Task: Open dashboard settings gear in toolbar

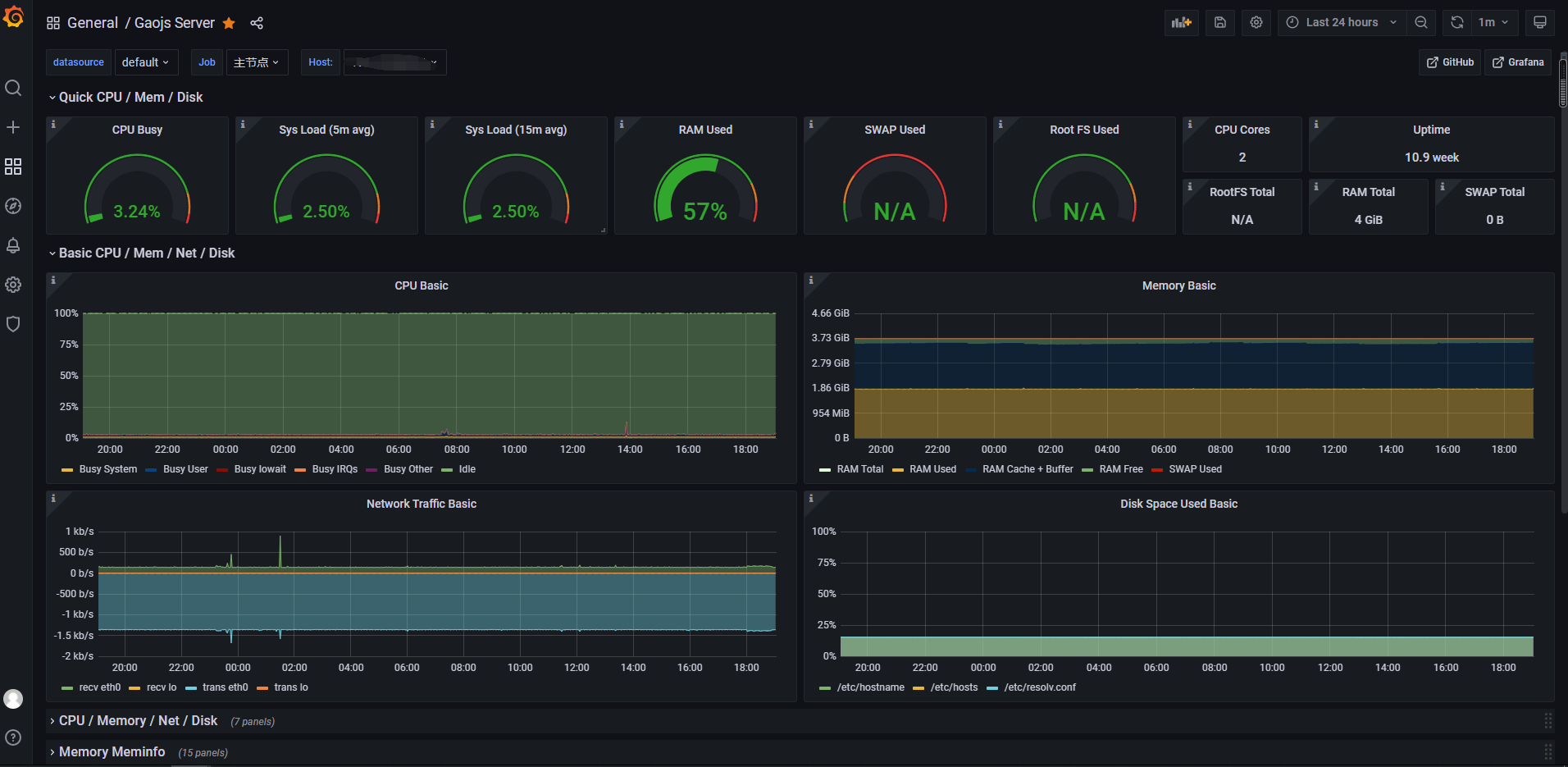Action: [x=1256, y=23]
